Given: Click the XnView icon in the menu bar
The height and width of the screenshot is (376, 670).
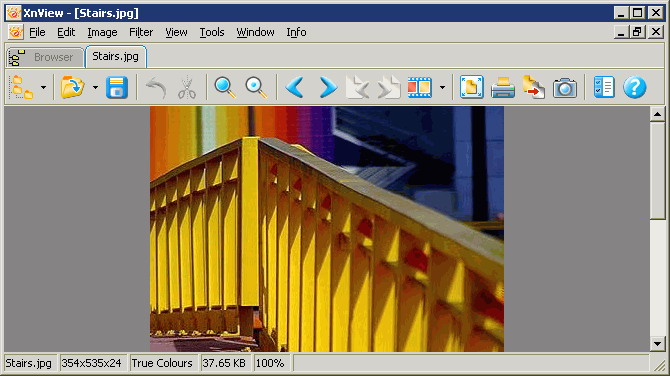Looking at the screenshot, I should 15,32.
